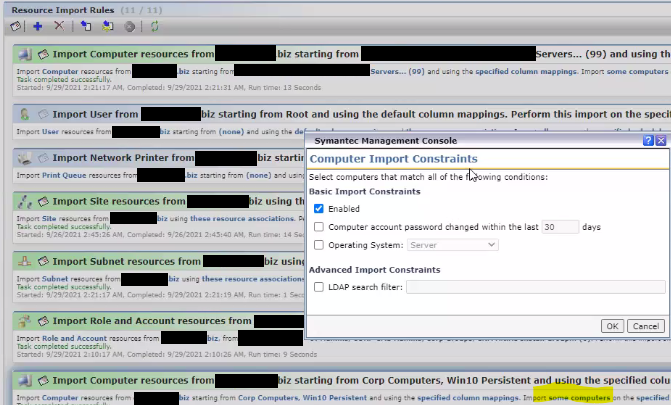Click the days field showing 30
This screenshot has width=671, height=405.
[560, 227]
